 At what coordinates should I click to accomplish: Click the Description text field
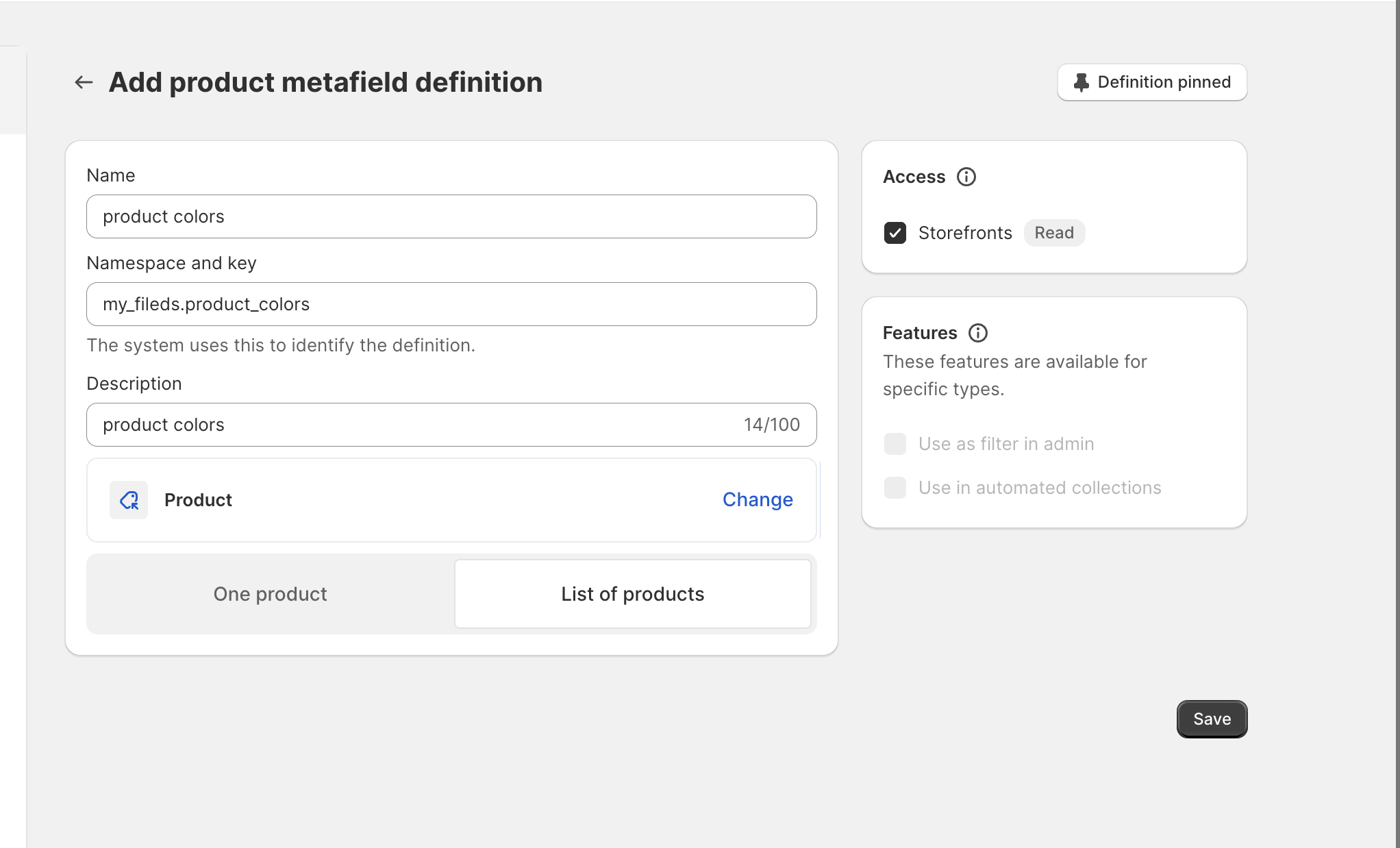click(411, 425)
